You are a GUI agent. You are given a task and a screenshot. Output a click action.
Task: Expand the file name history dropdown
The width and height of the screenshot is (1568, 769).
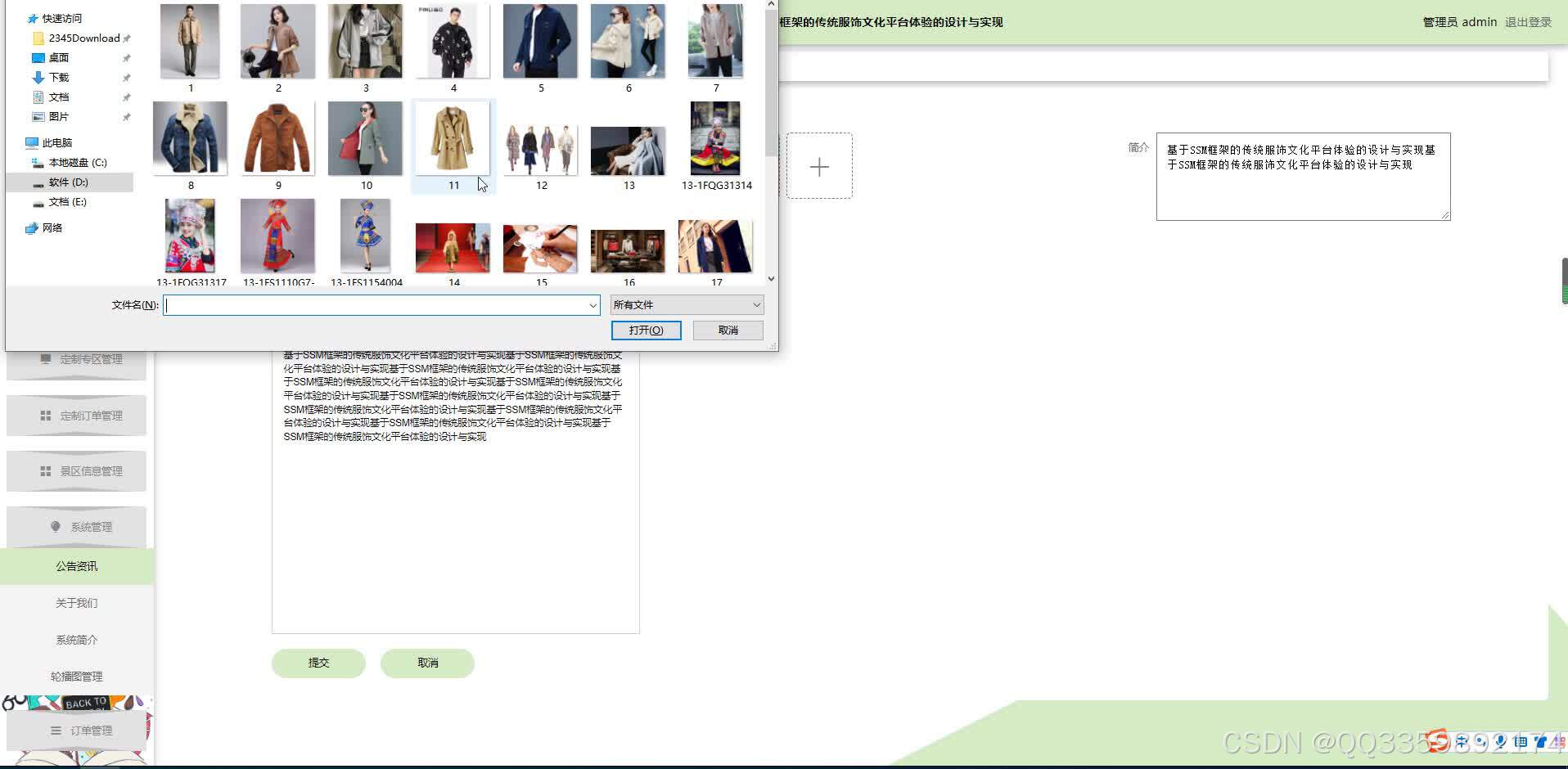click(x=593, y=305)
